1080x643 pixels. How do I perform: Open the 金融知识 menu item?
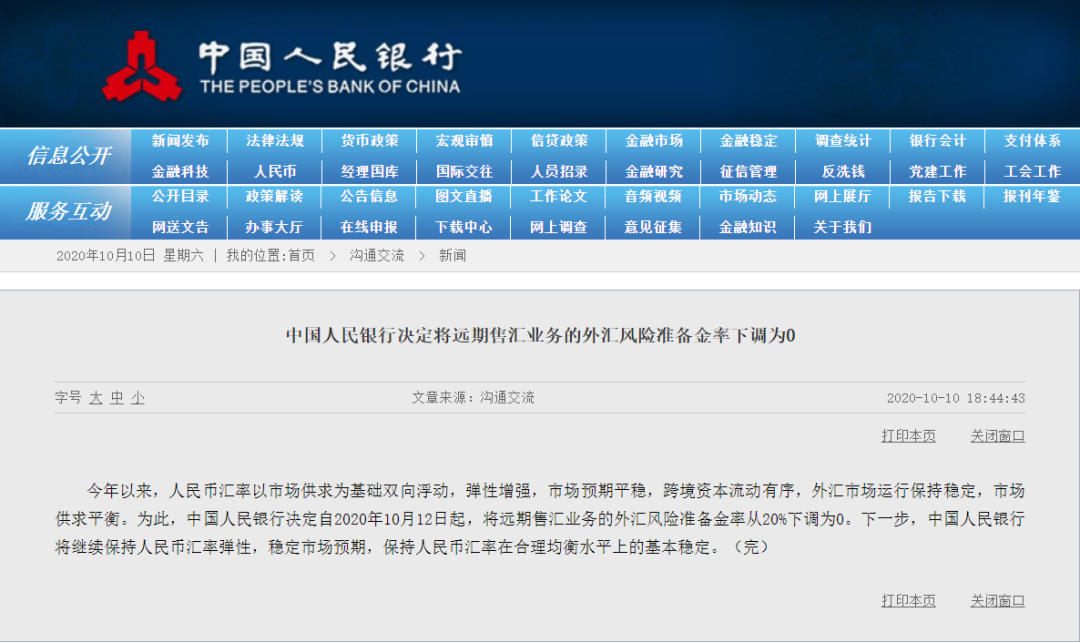pos(748,227)
